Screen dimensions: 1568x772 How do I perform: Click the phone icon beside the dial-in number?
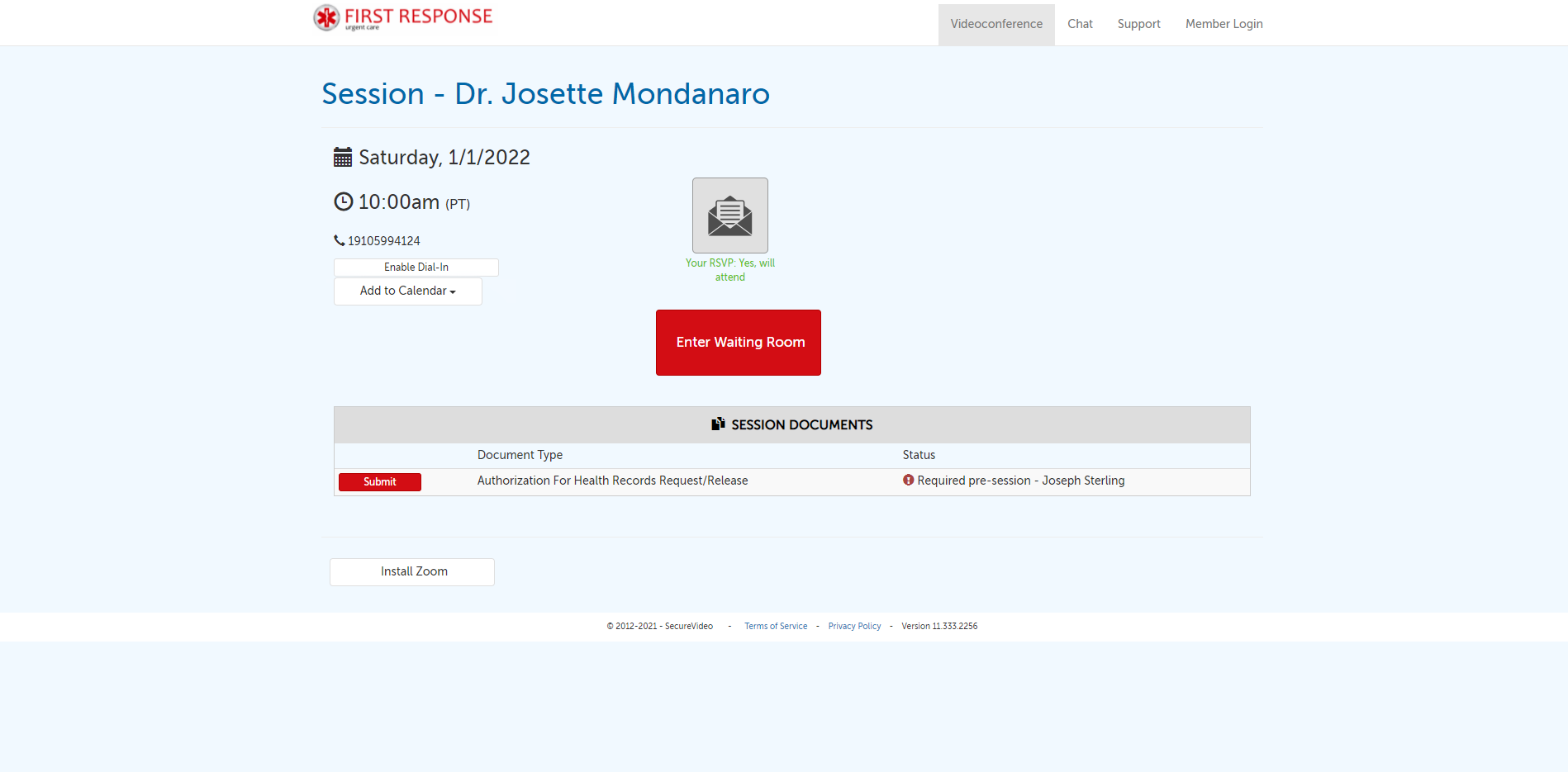[x=339, y=239]
